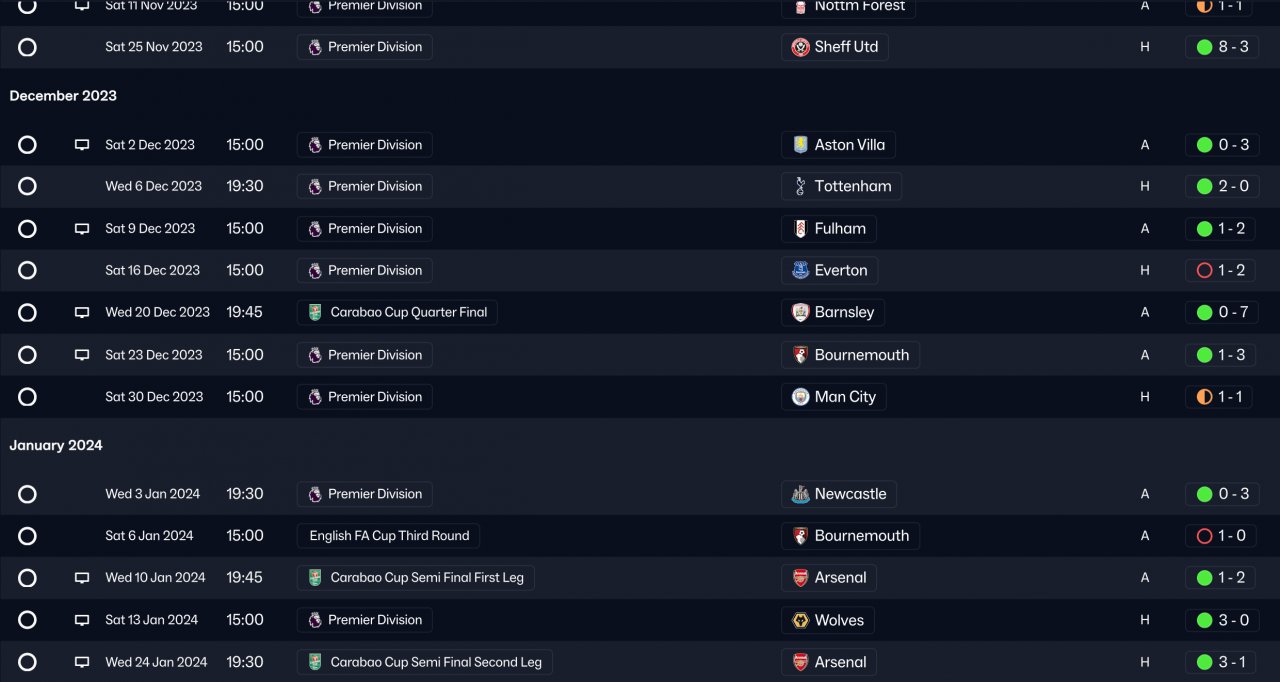Image resolution: width=1280 pixels, height=682 pixels.
Task: Click the Carabao Cup Quarter Final logo
Action: 315,312
